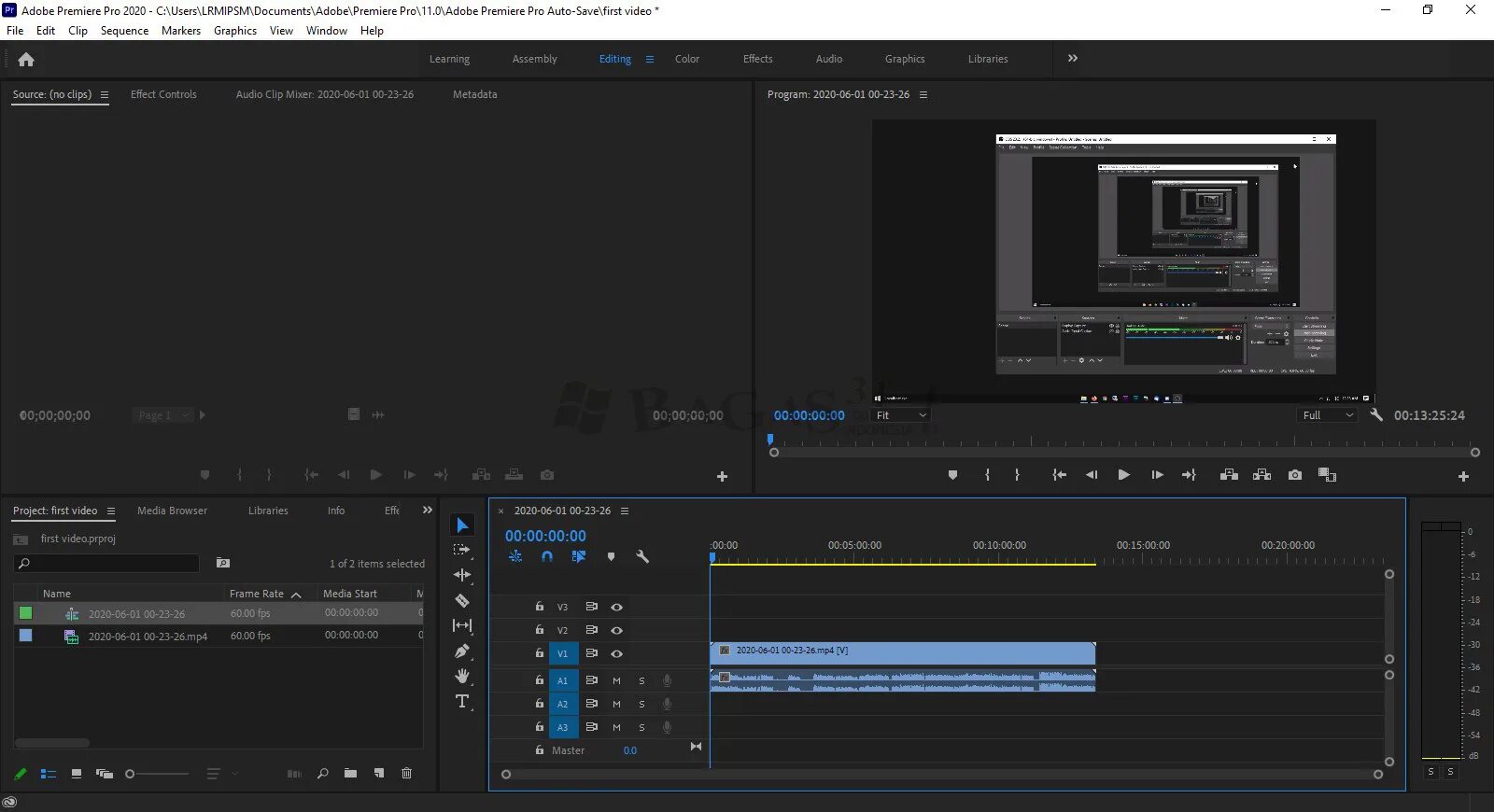Hide the V2 track output

pyautogui.click(x=616, y=630)
